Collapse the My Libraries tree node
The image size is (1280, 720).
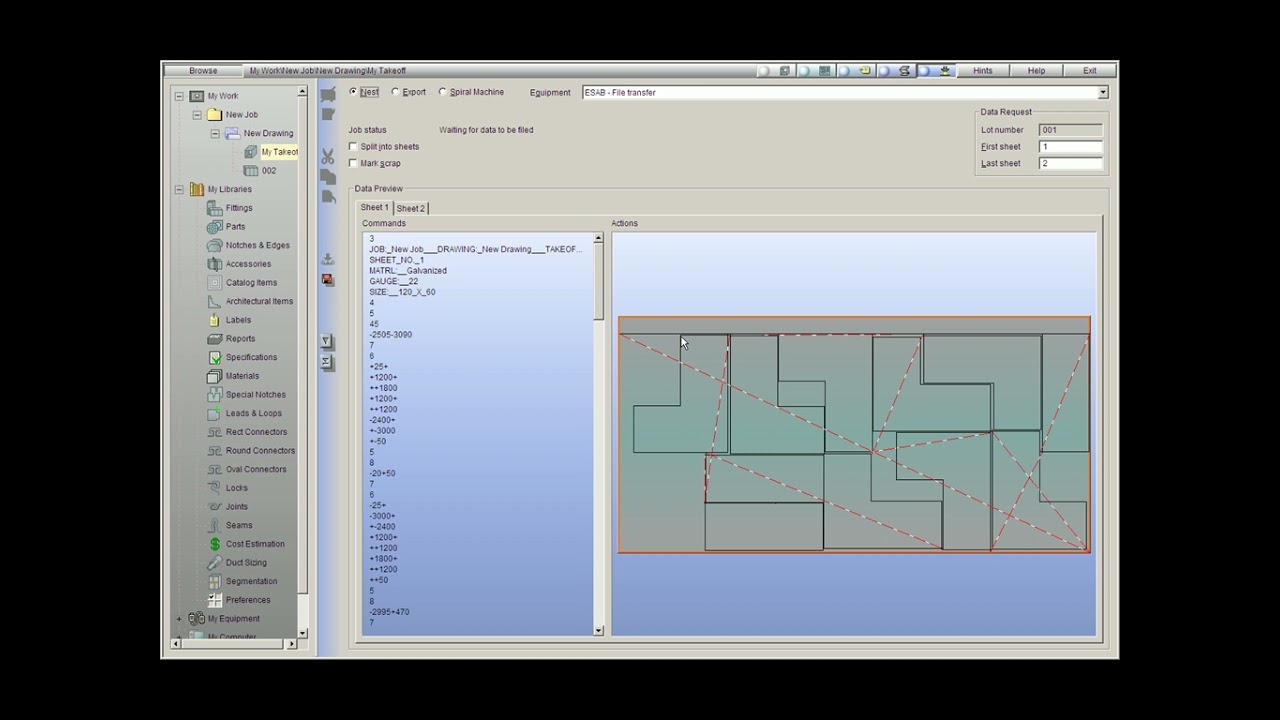[179, 189]
